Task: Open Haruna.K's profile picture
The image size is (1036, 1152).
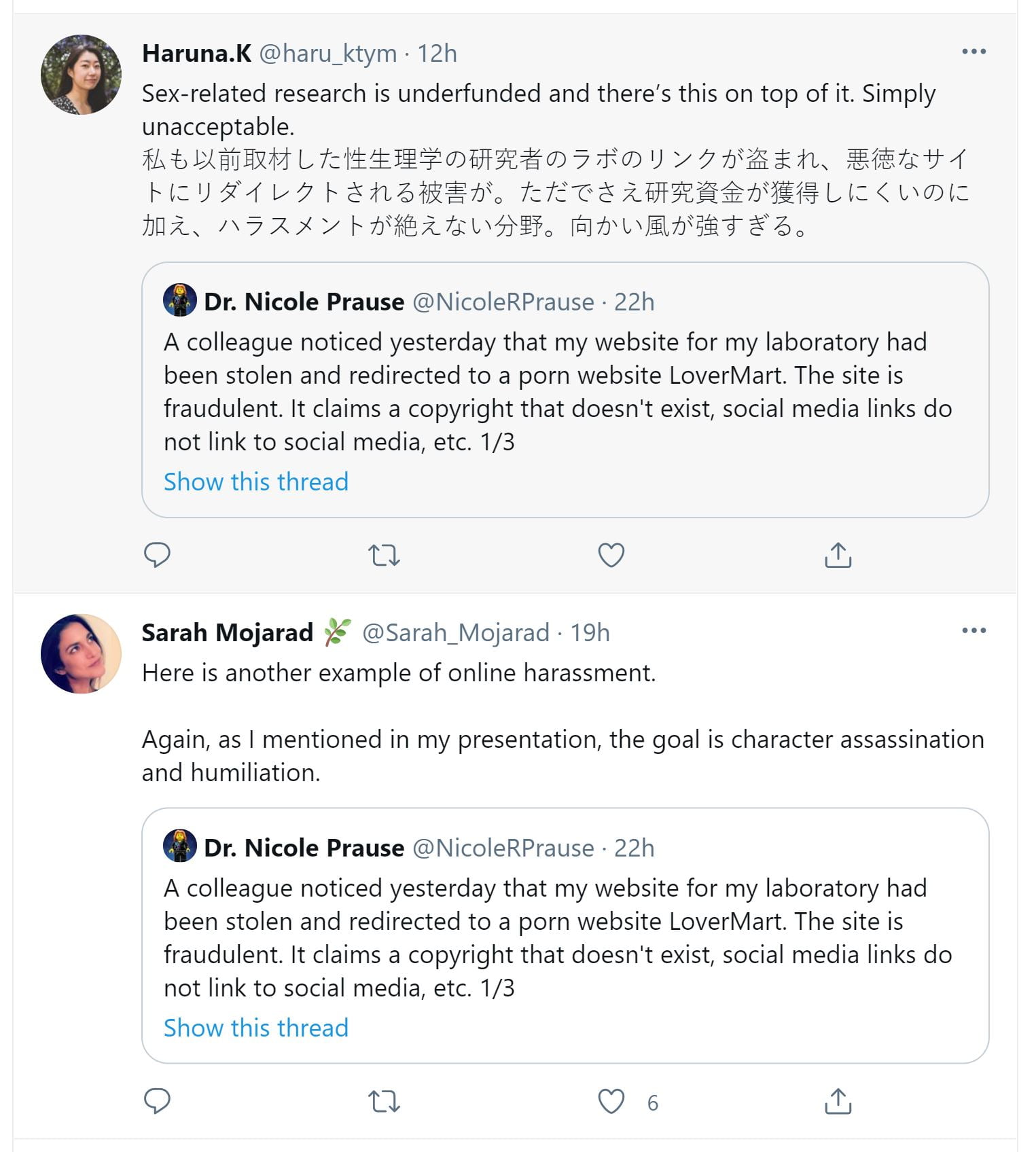Action: (82, 75)
